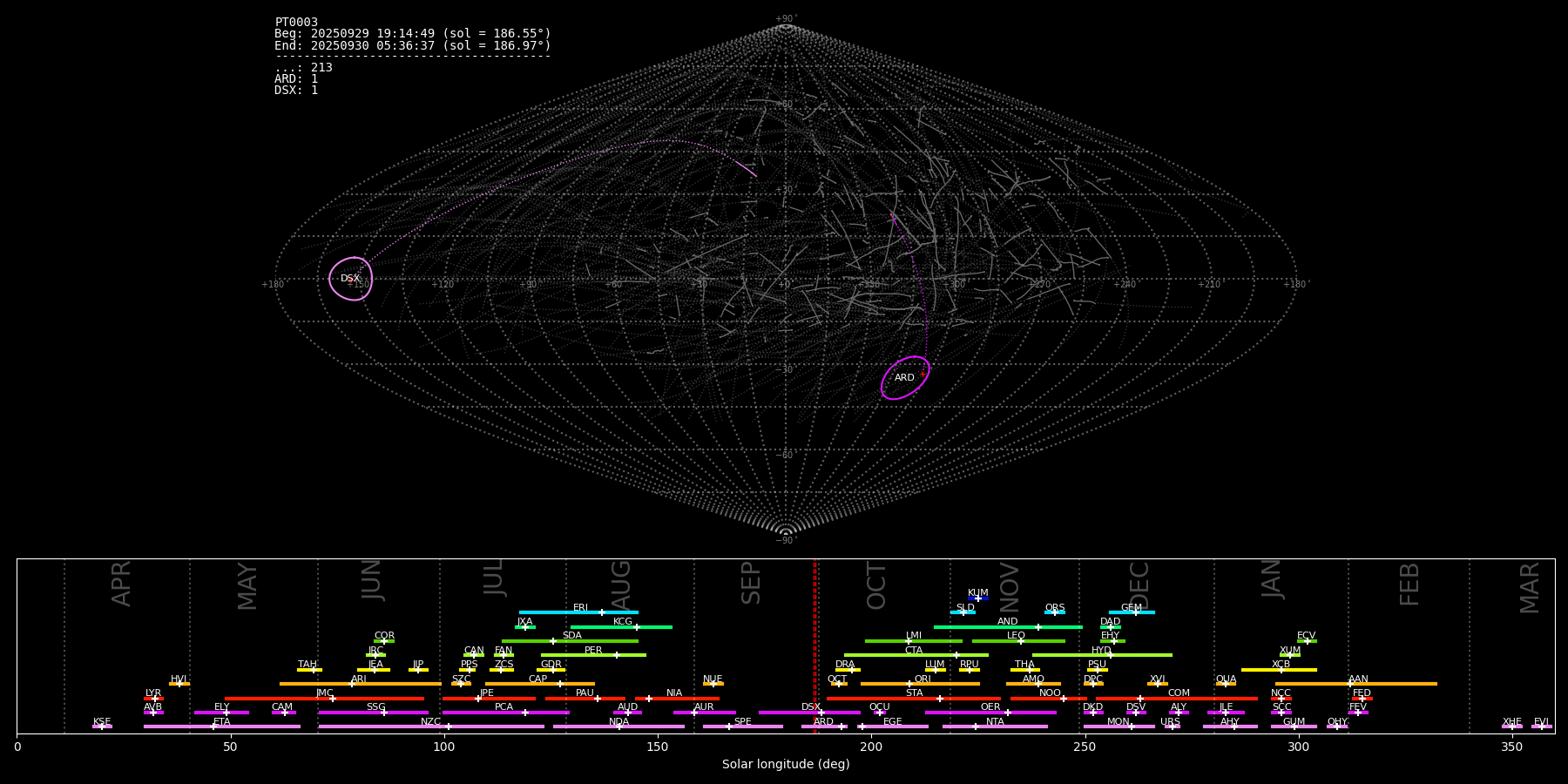
Task: Select the GEM shower bar
Action: pos(1132,612)
